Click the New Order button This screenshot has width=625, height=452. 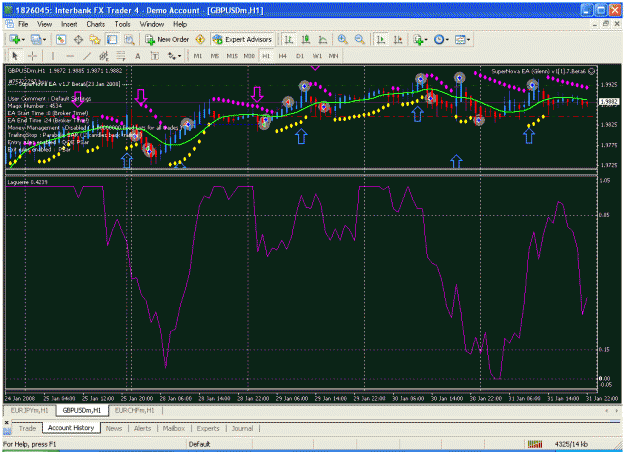point(167,39)
